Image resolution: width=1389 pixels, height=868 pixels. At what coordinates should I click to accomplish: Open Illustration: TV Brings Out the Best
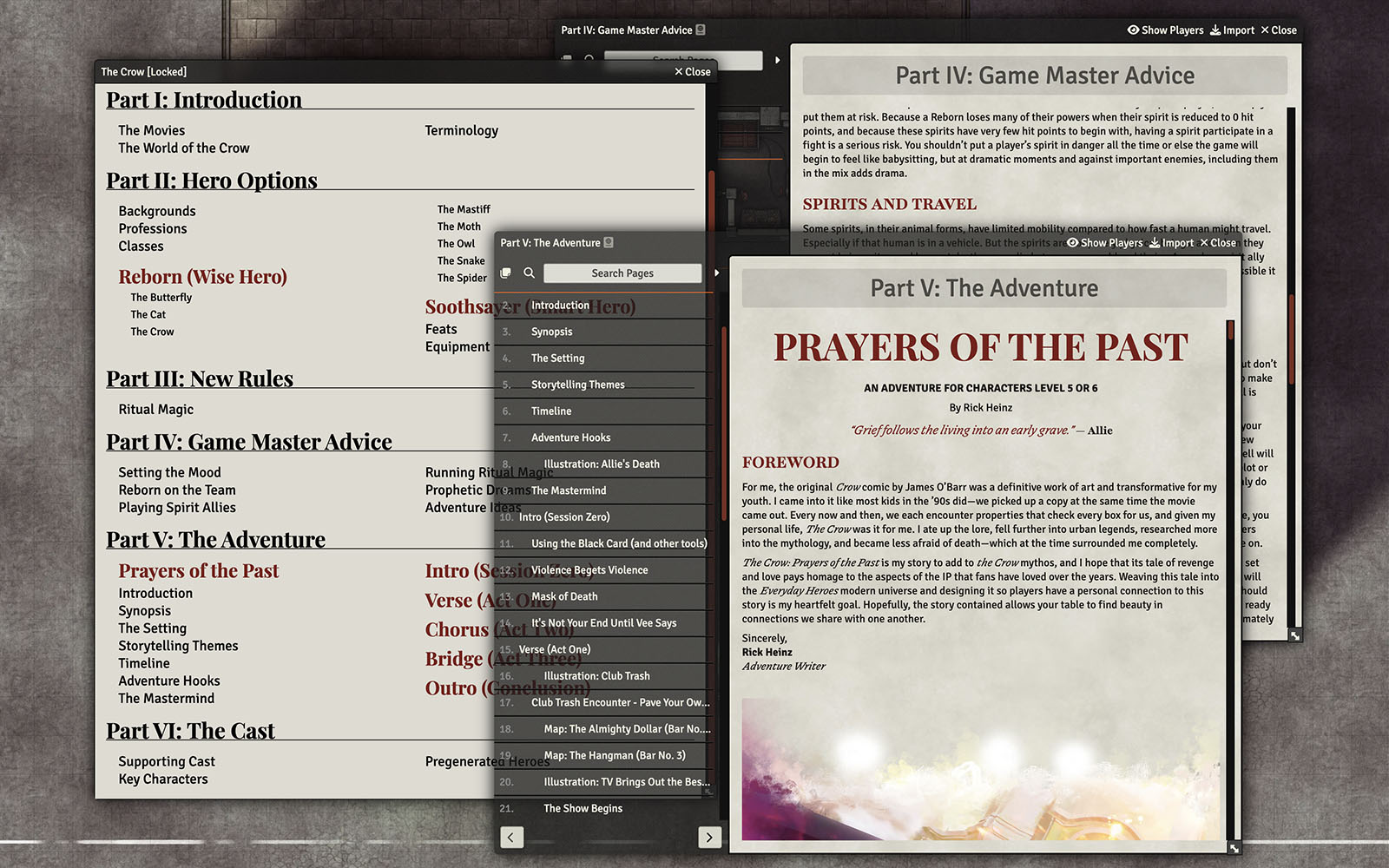coord(605,781)
